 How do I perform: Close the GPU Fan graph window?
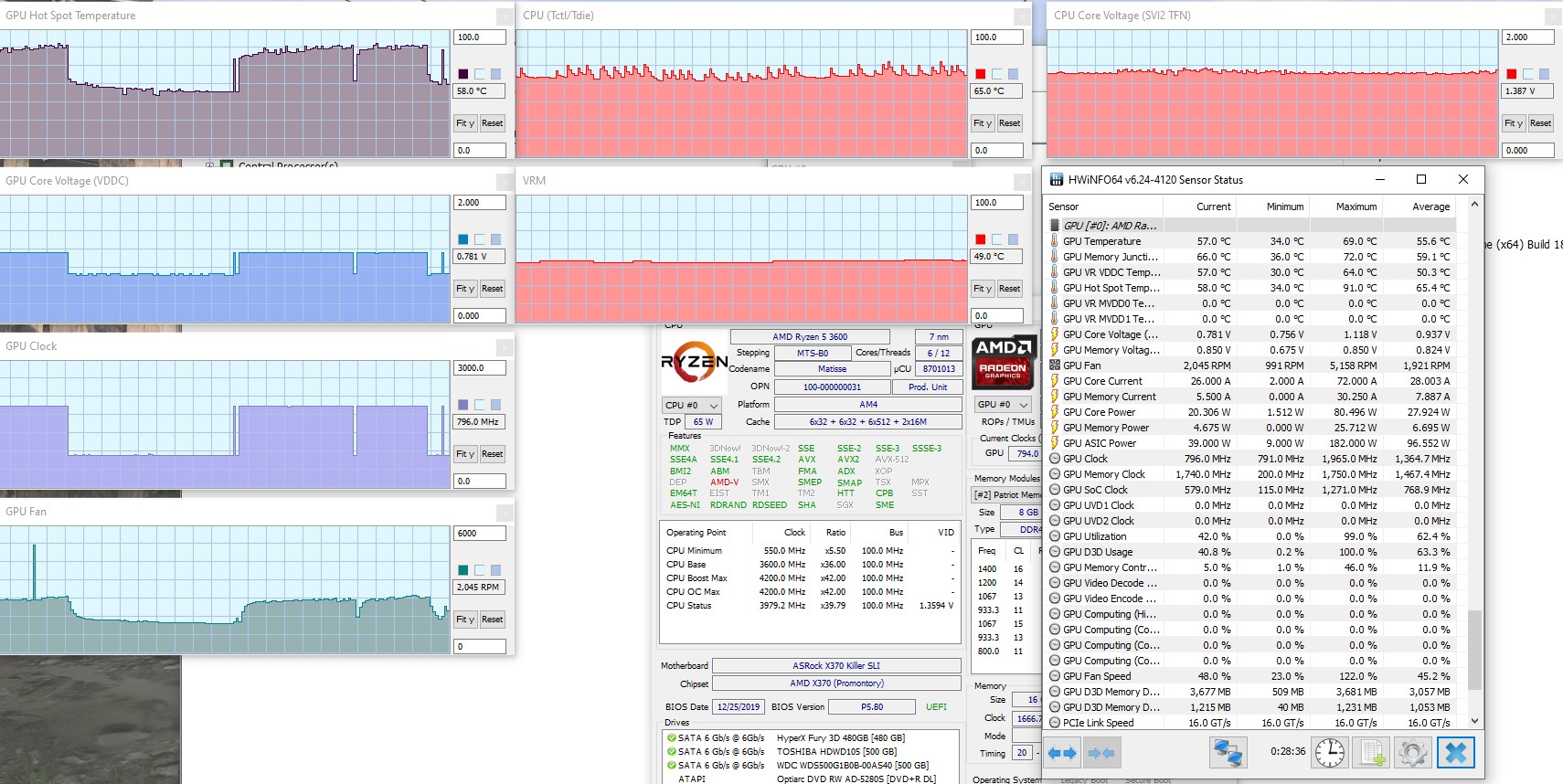[504, 513]
